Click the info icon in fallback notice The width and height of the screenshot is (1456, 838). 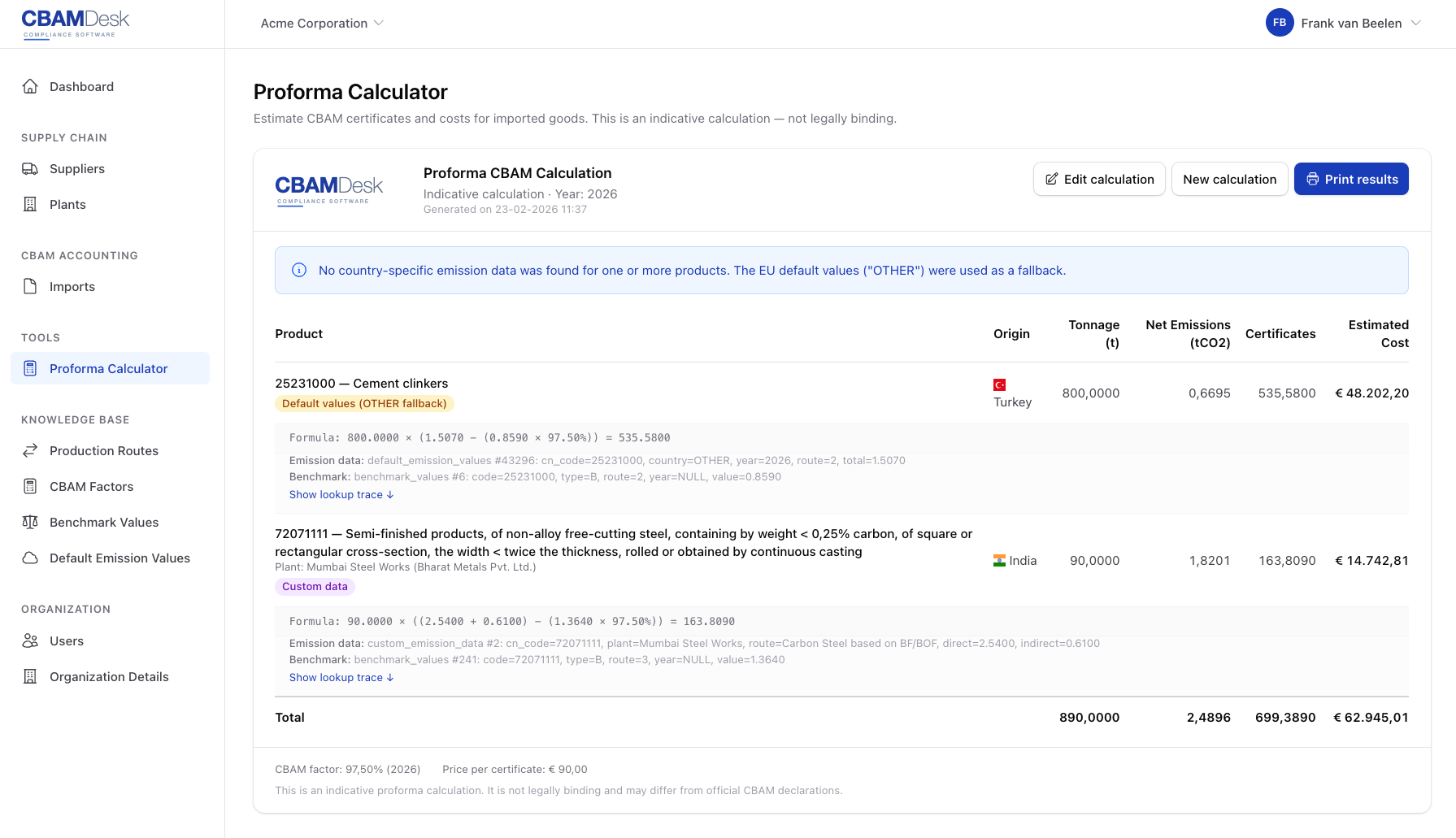click(299, 271)
